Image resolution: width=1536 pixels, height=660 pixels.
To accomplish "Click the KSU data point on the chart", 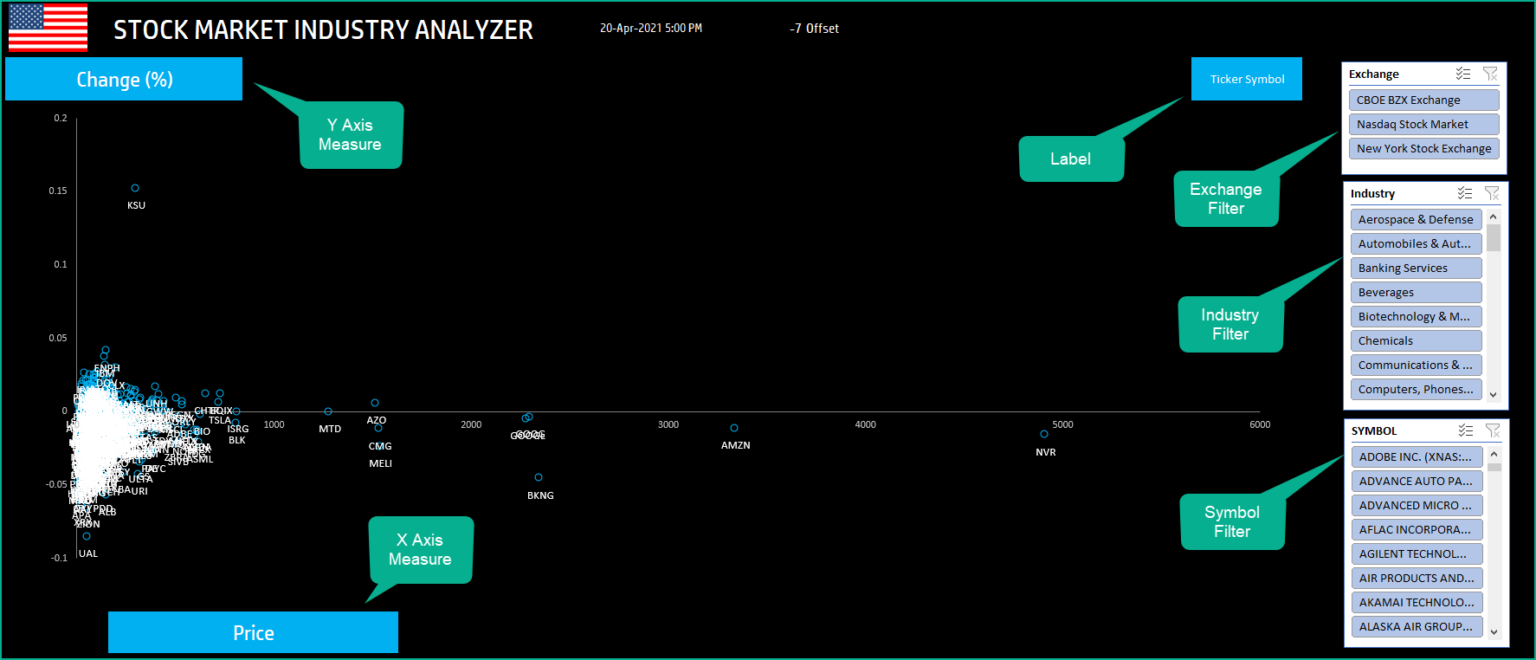I will pyautogui.click(x=135, y=188).
